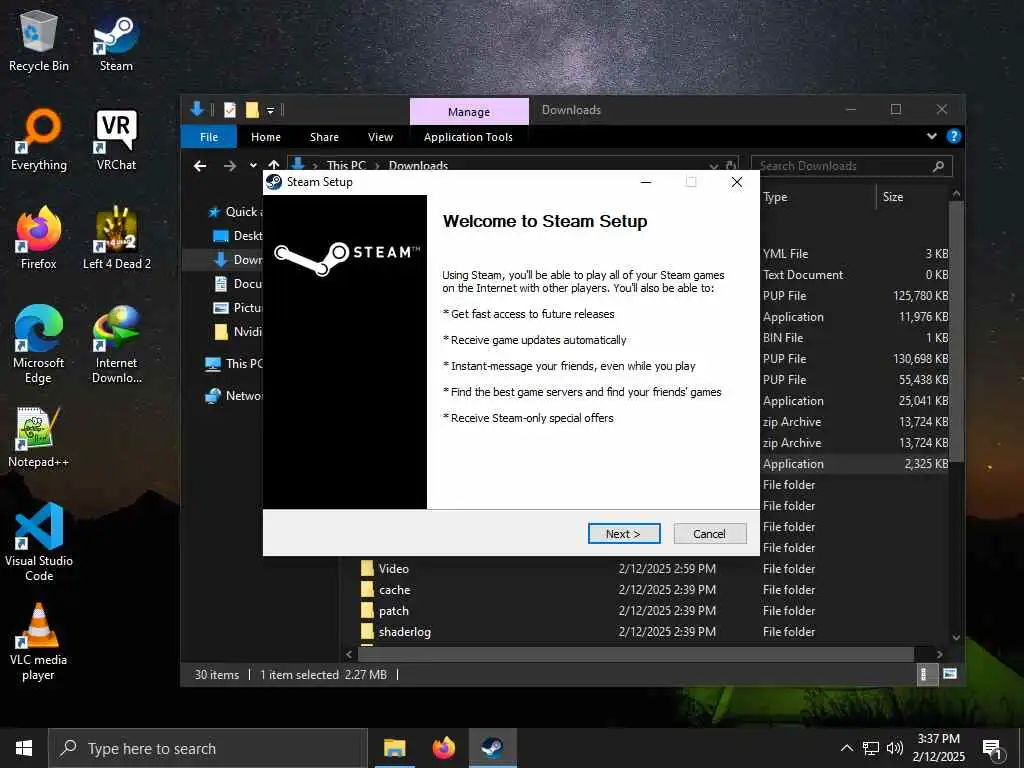Sort by the Size column header
Screen dimensions: 1024x768
(911, 197)
